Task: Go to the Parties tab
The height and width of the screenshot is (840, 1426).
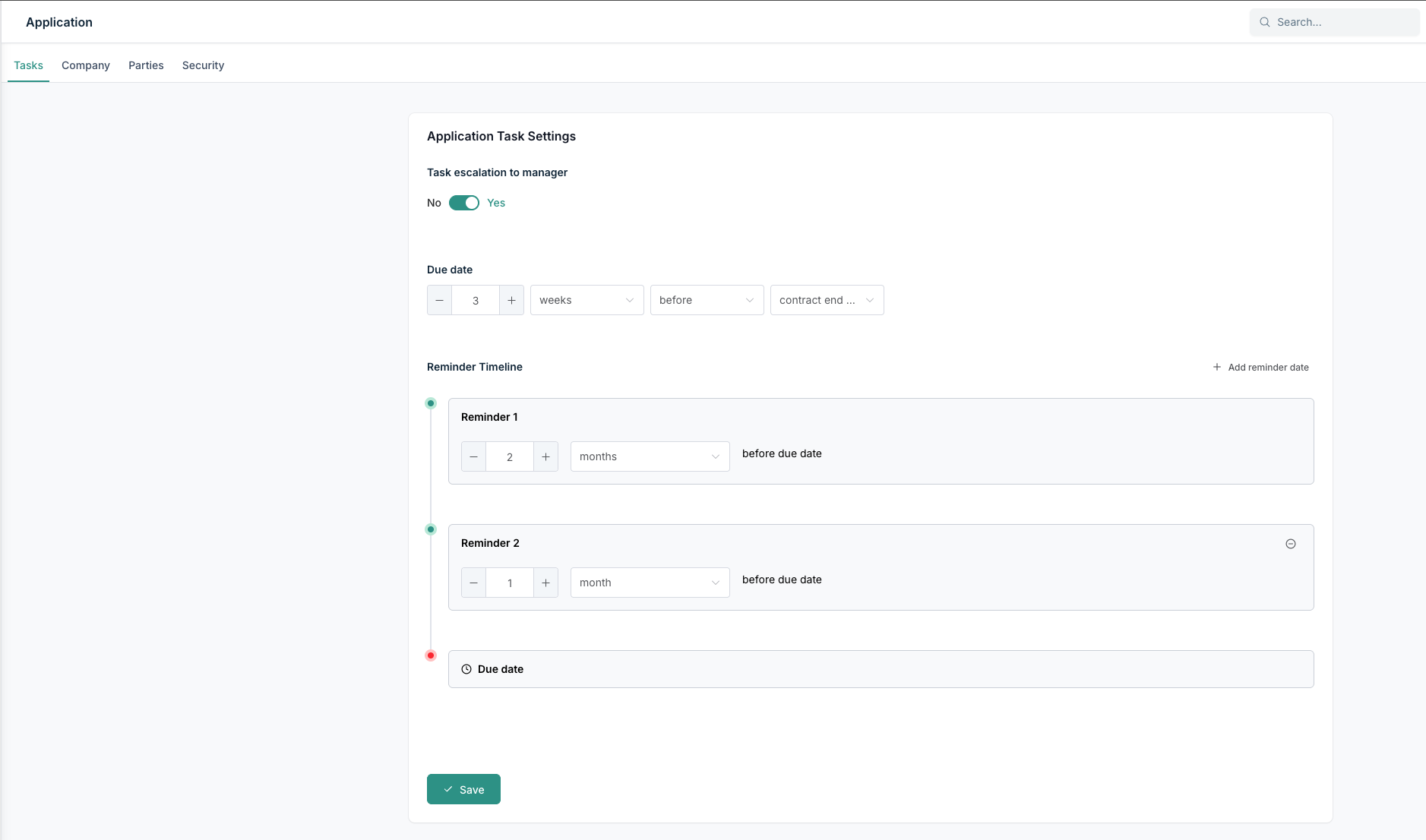Action: click(x=146, y=65)
